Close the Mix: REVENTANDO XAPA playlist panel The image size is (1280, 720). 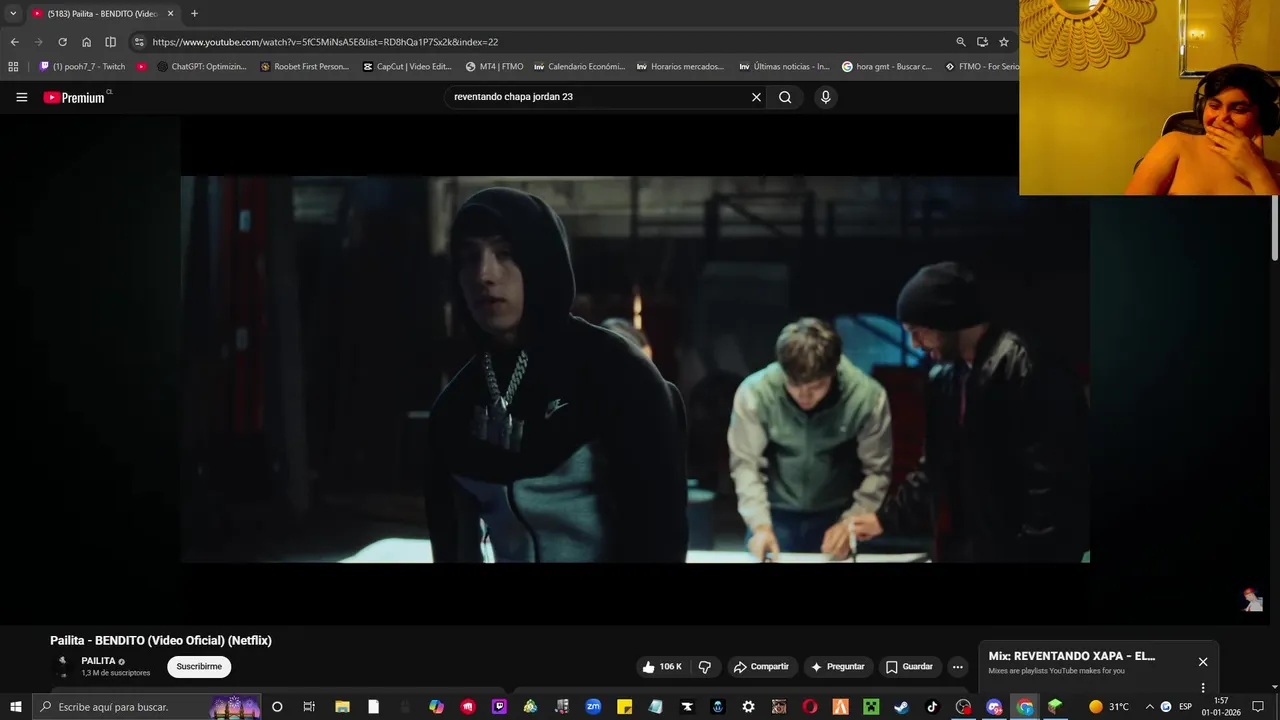[1203, 662]
